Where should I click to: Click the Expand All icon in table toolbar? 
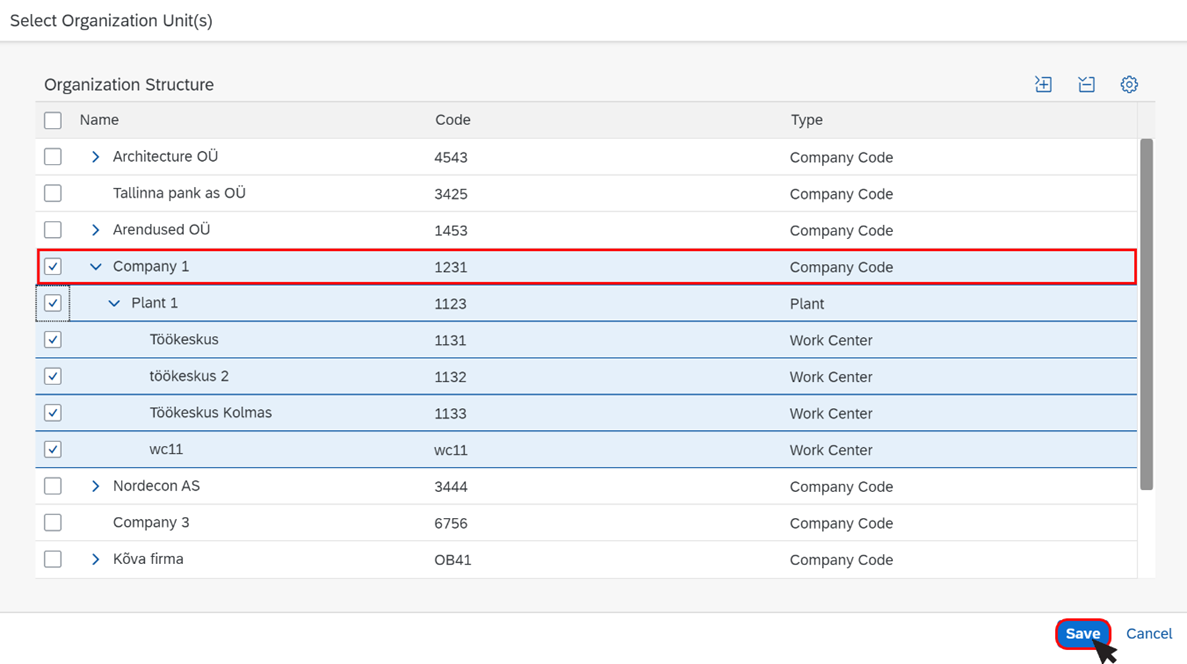click(x=1043, y=84)
